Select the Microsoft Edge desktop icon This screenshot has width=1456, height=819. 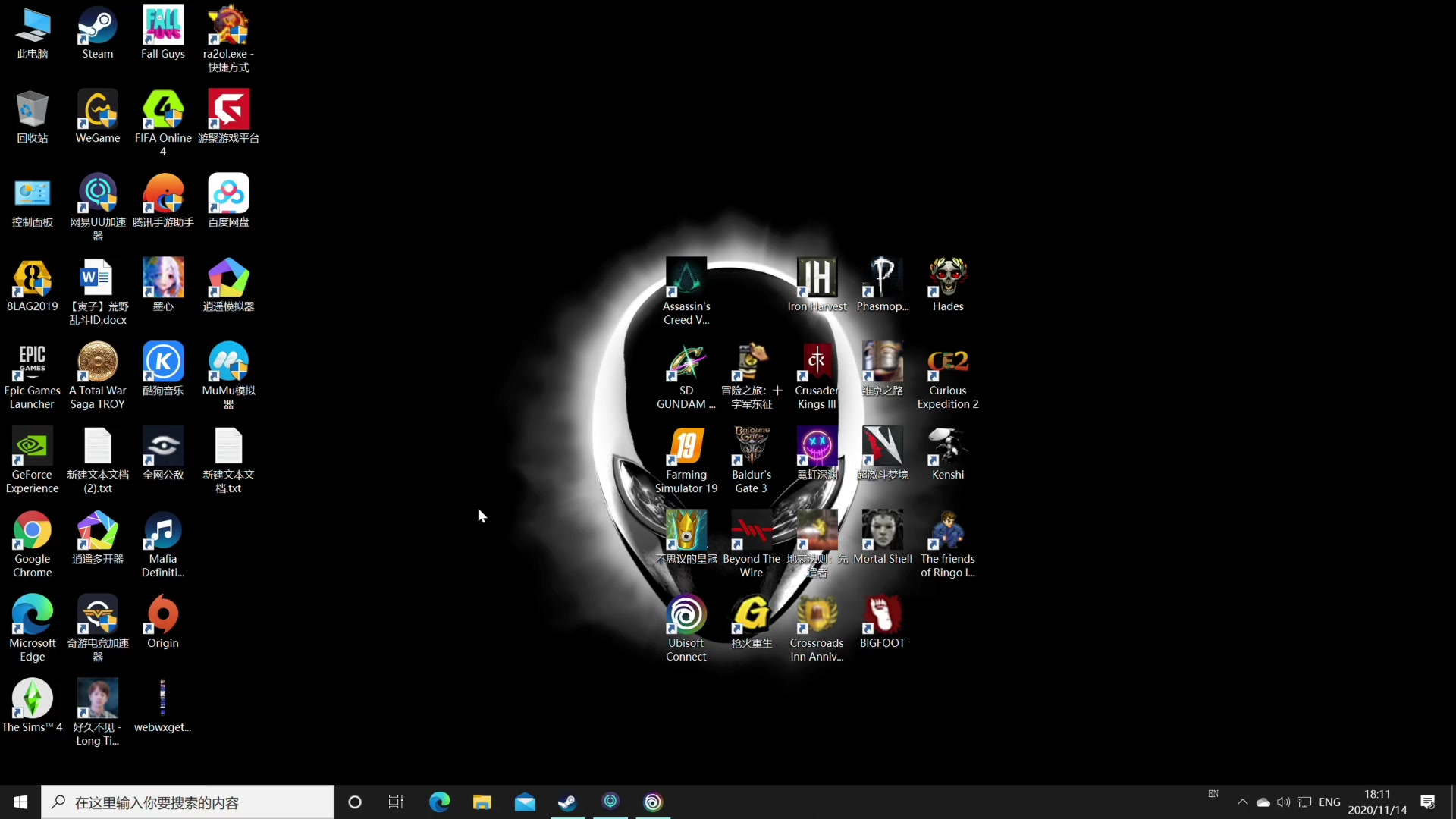coord(33,628)
